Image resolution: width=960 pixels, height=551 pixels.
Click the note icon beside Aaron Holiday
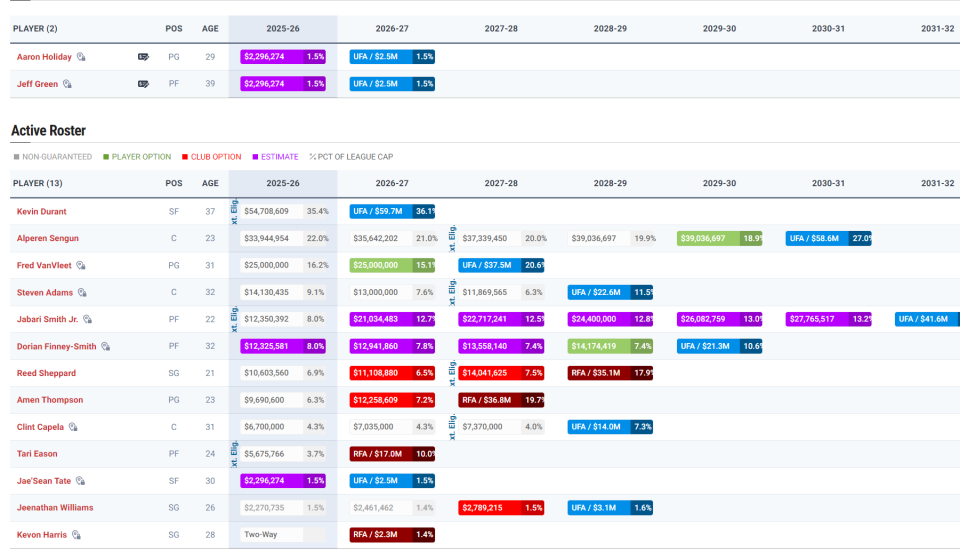(x=81, y=57)
